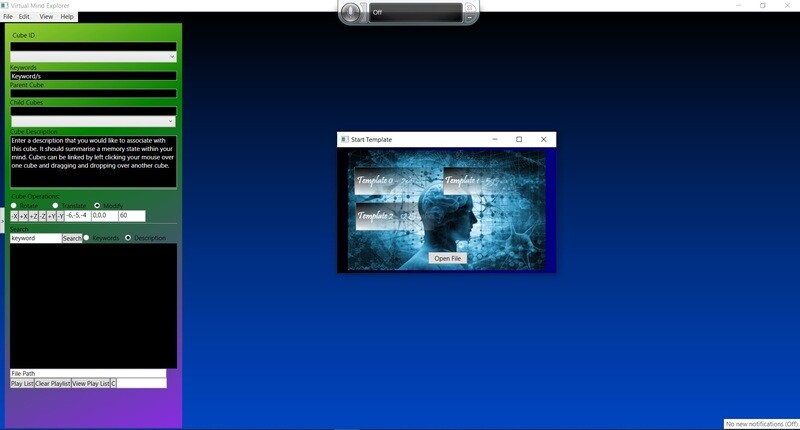Image resolution: width=800 pixels, height=430 pixels.
Task: Close the speech recognition bar
Action: click(x=469, y=7)
